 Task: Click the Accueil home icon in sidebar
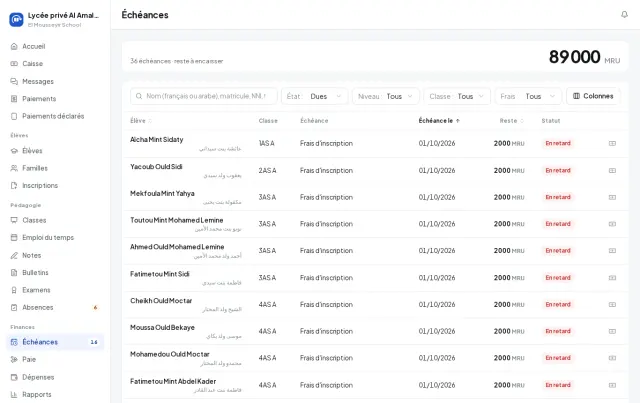coord(14,46)
